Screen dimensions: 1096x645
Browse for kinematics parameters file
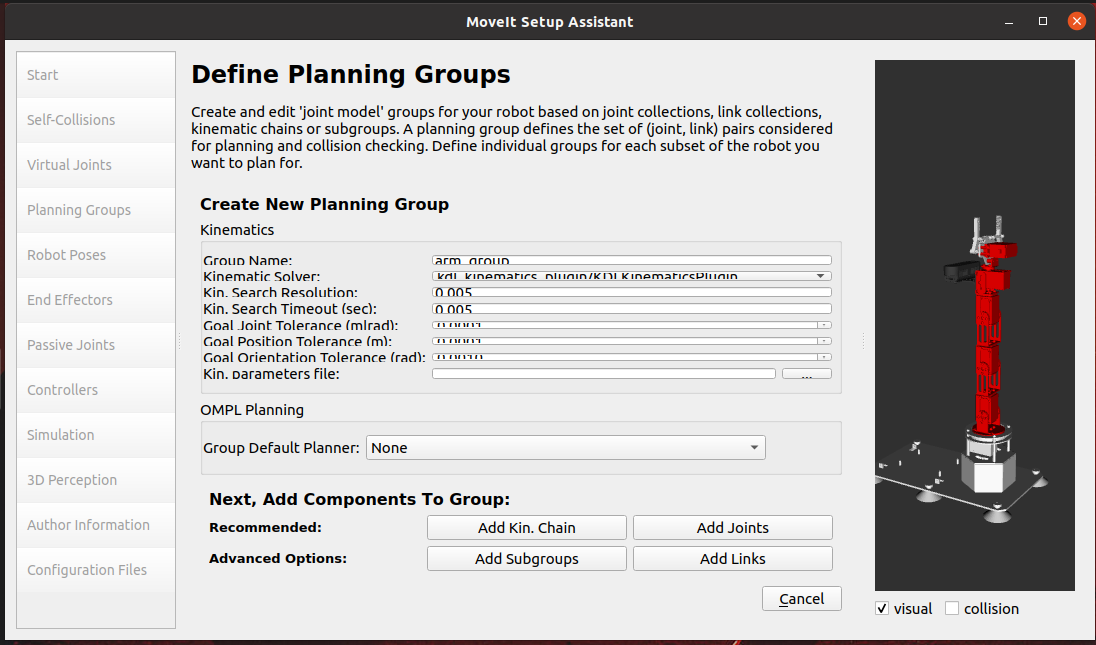[807, 374]
